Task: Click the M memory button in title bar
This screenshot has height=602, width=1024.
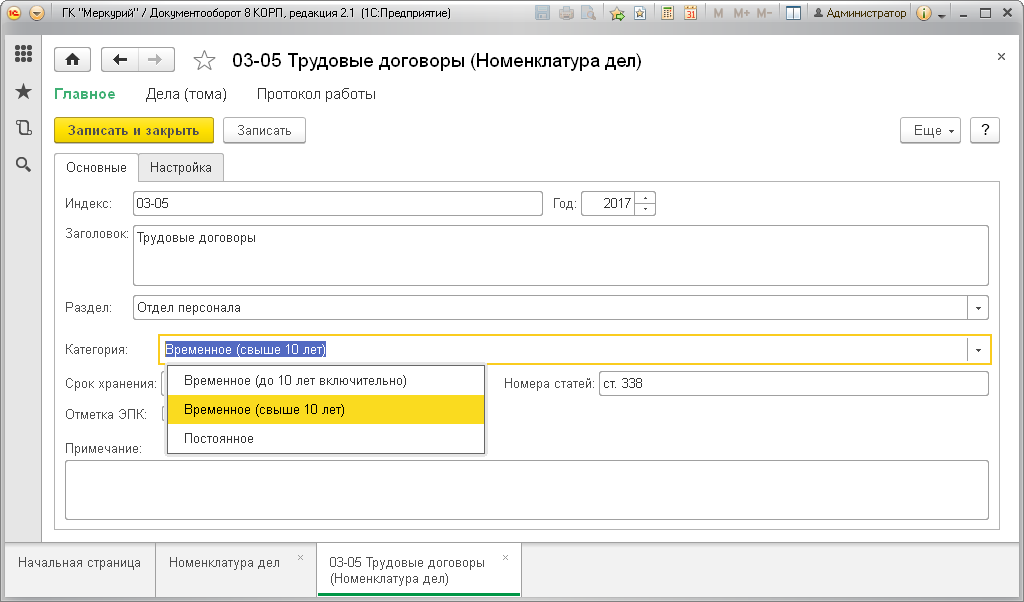Action: click(718, 13)
